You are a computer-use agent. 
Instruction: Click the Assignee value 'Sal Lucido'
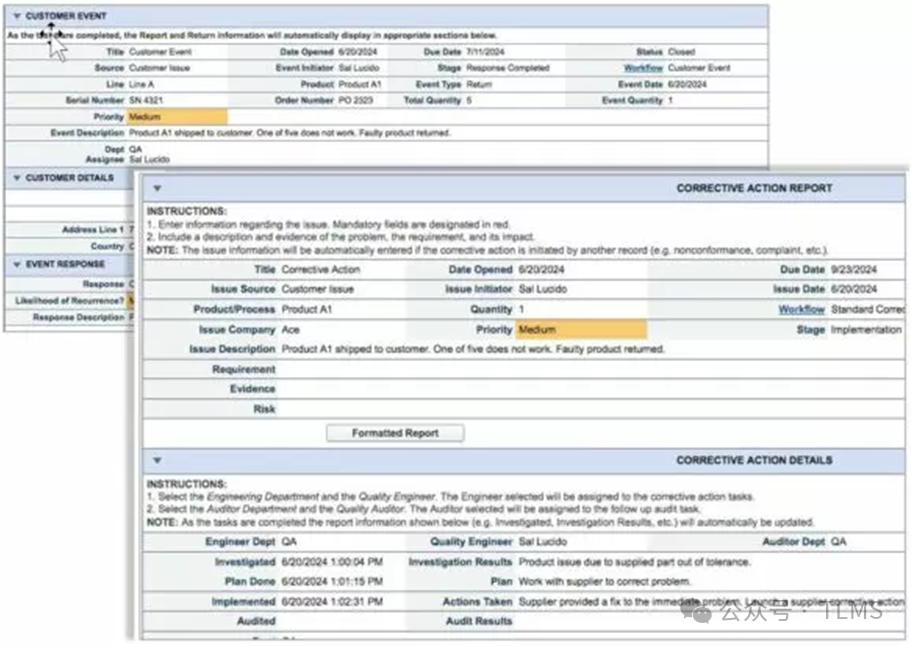tap(149, 159)
